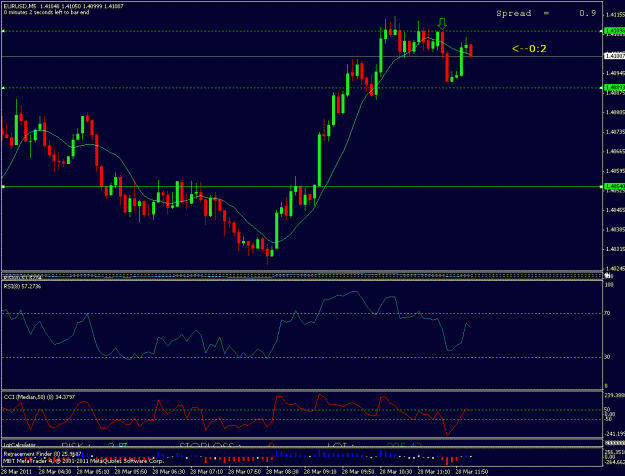Click the LotCalculator indicator label
Screen dimensions: 625x476
tap(20, 445)
